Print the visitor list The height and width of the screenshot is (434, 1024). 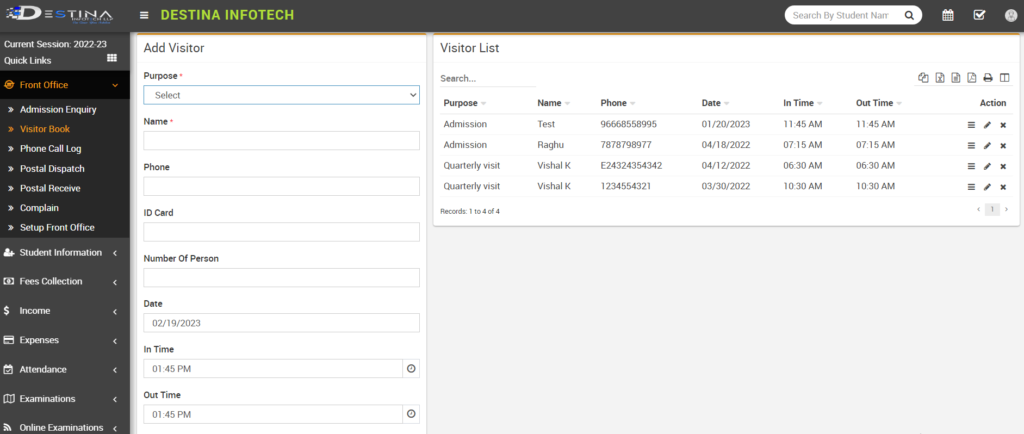point(988,78)
